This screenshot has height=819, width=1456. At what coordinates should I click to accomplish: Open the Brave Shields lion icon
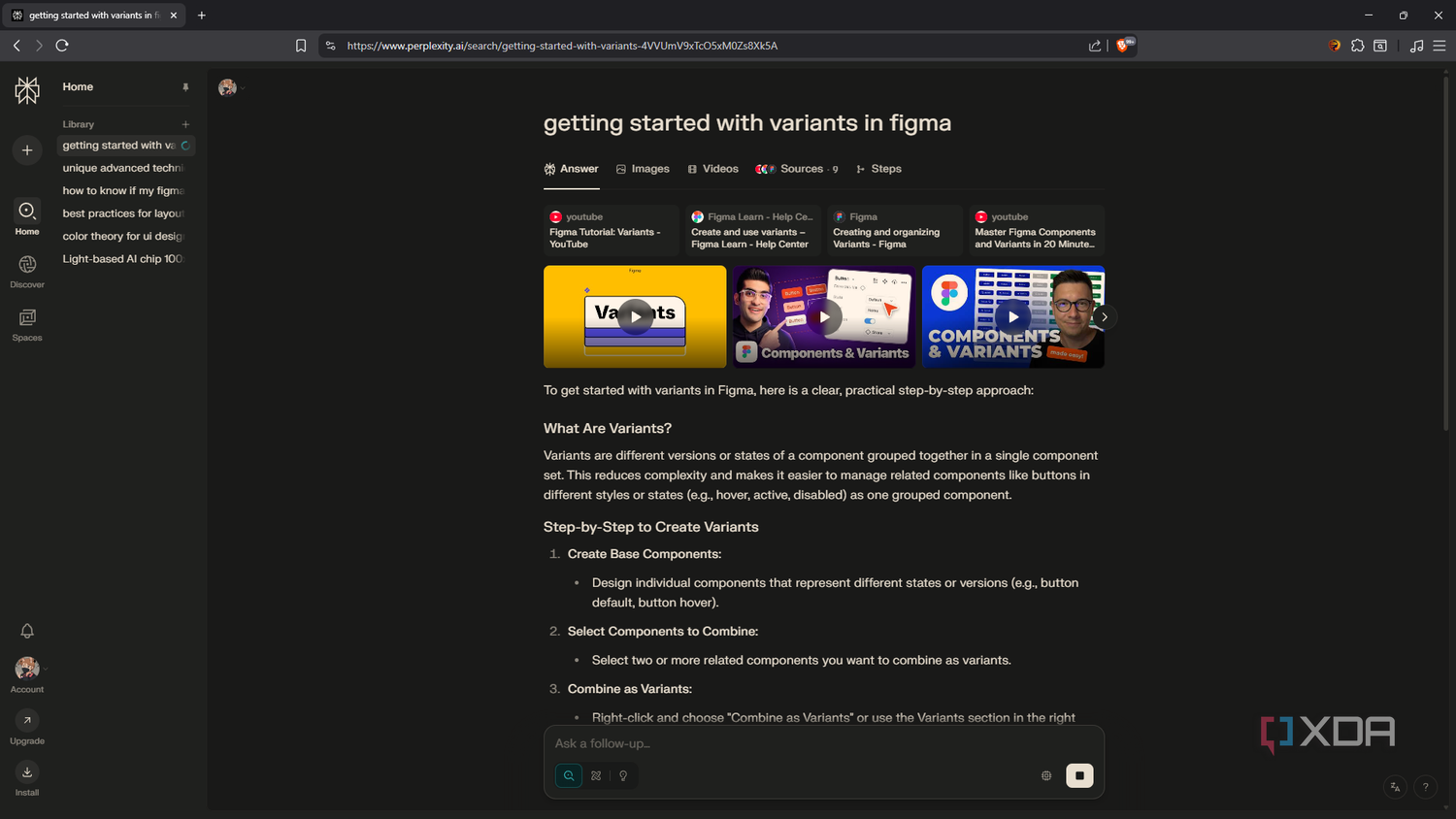coord(1124,46)
